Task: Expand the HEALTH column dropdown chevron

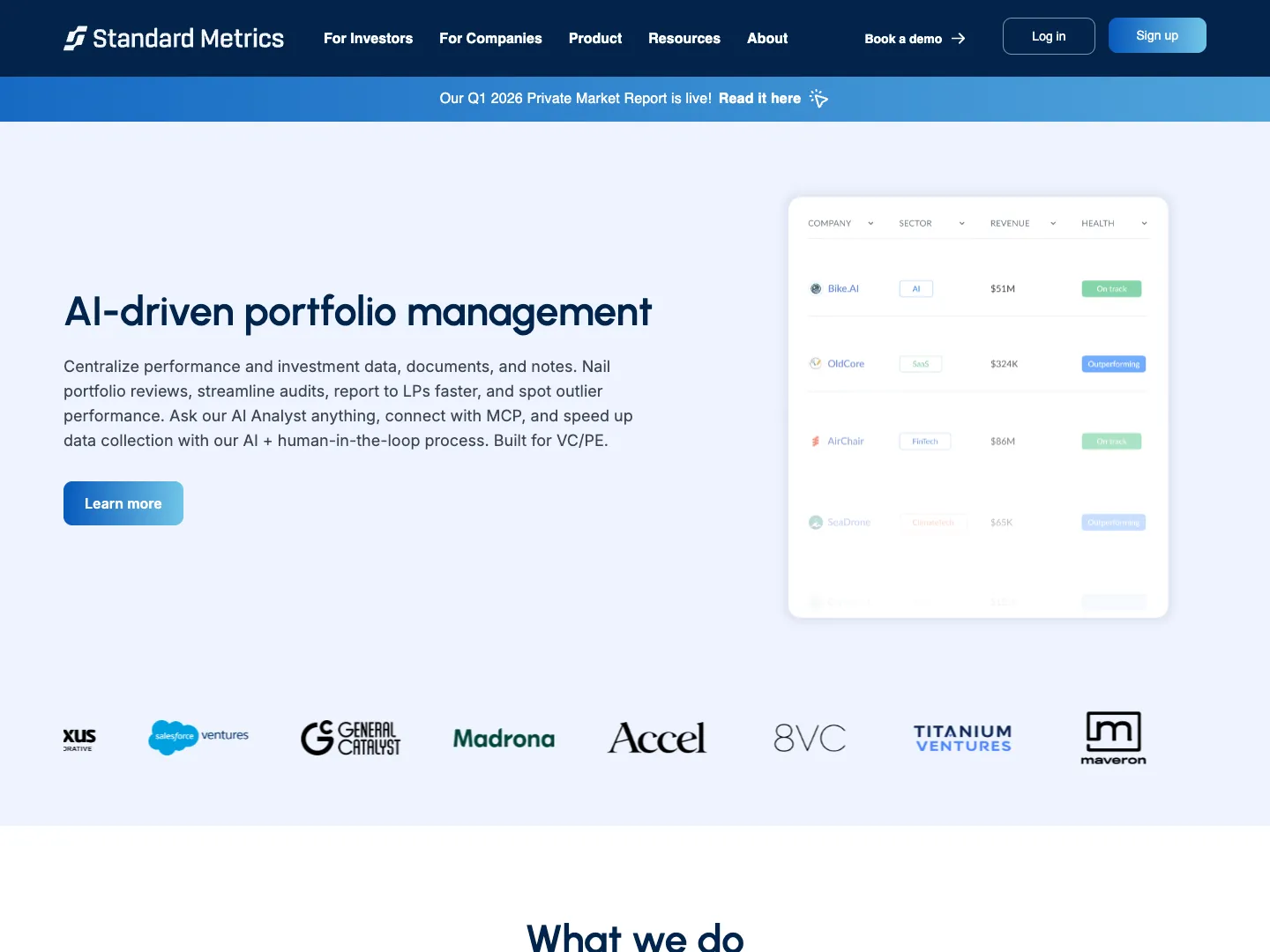Action: (x=1145, y=224)
